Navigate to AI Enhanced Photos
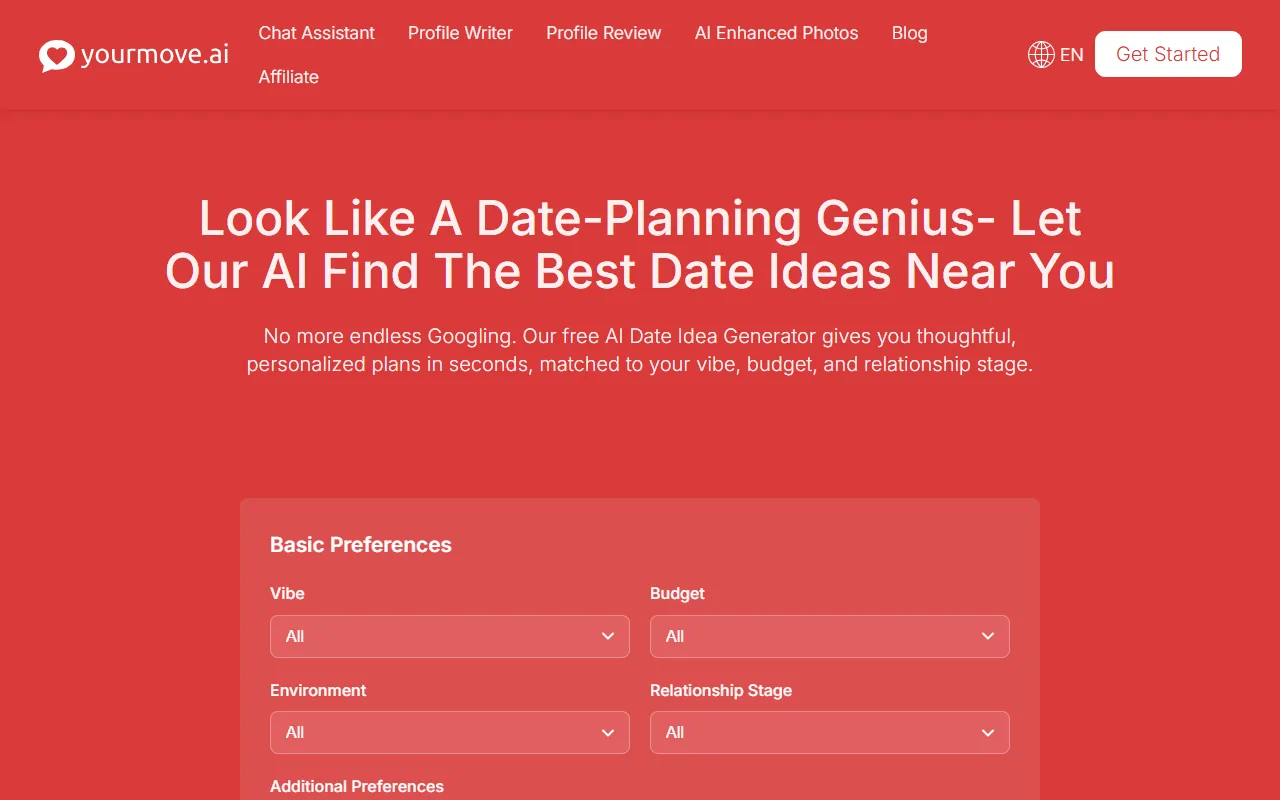1280x800 pixels. tap(776, 33)
